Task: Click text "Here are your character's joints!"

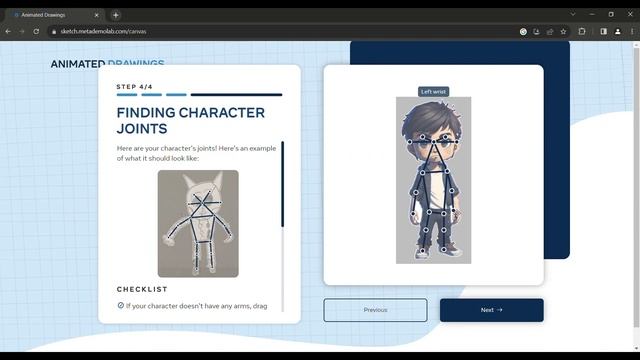Action: 167,149
